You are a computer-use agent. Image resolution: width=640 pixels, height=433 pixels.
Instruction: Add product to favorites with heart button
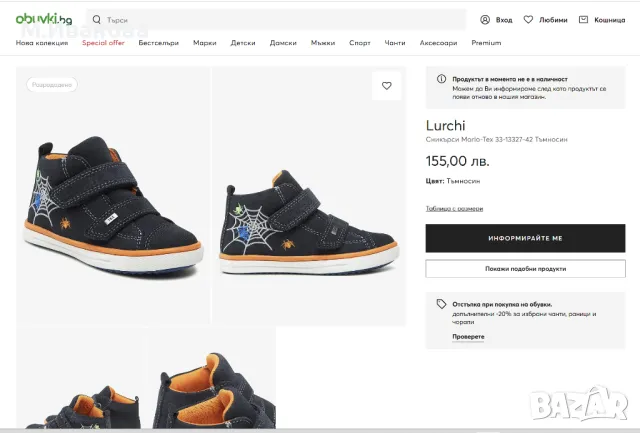[386, 86]
